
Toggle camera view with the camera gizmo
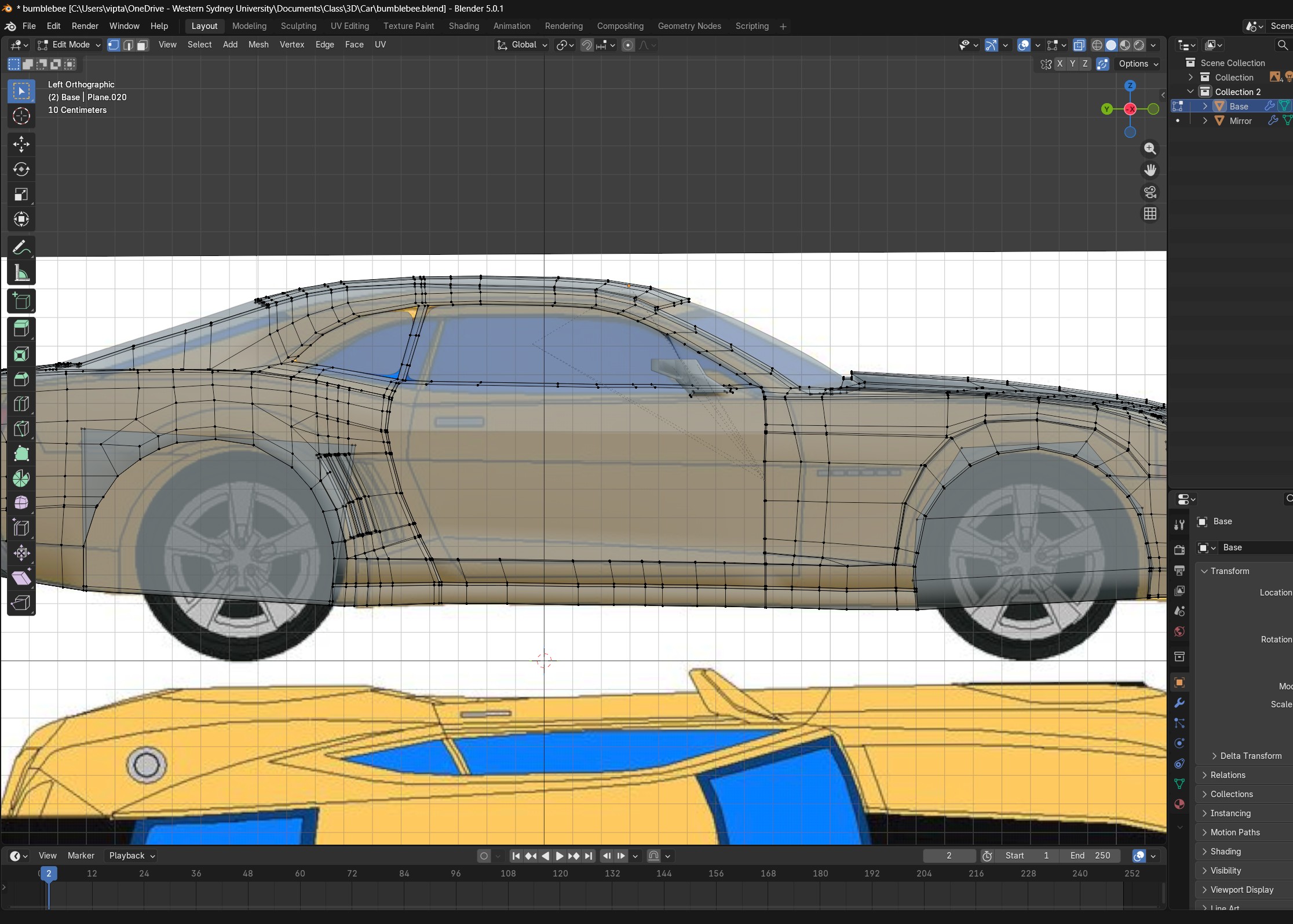click(1150, 192)
